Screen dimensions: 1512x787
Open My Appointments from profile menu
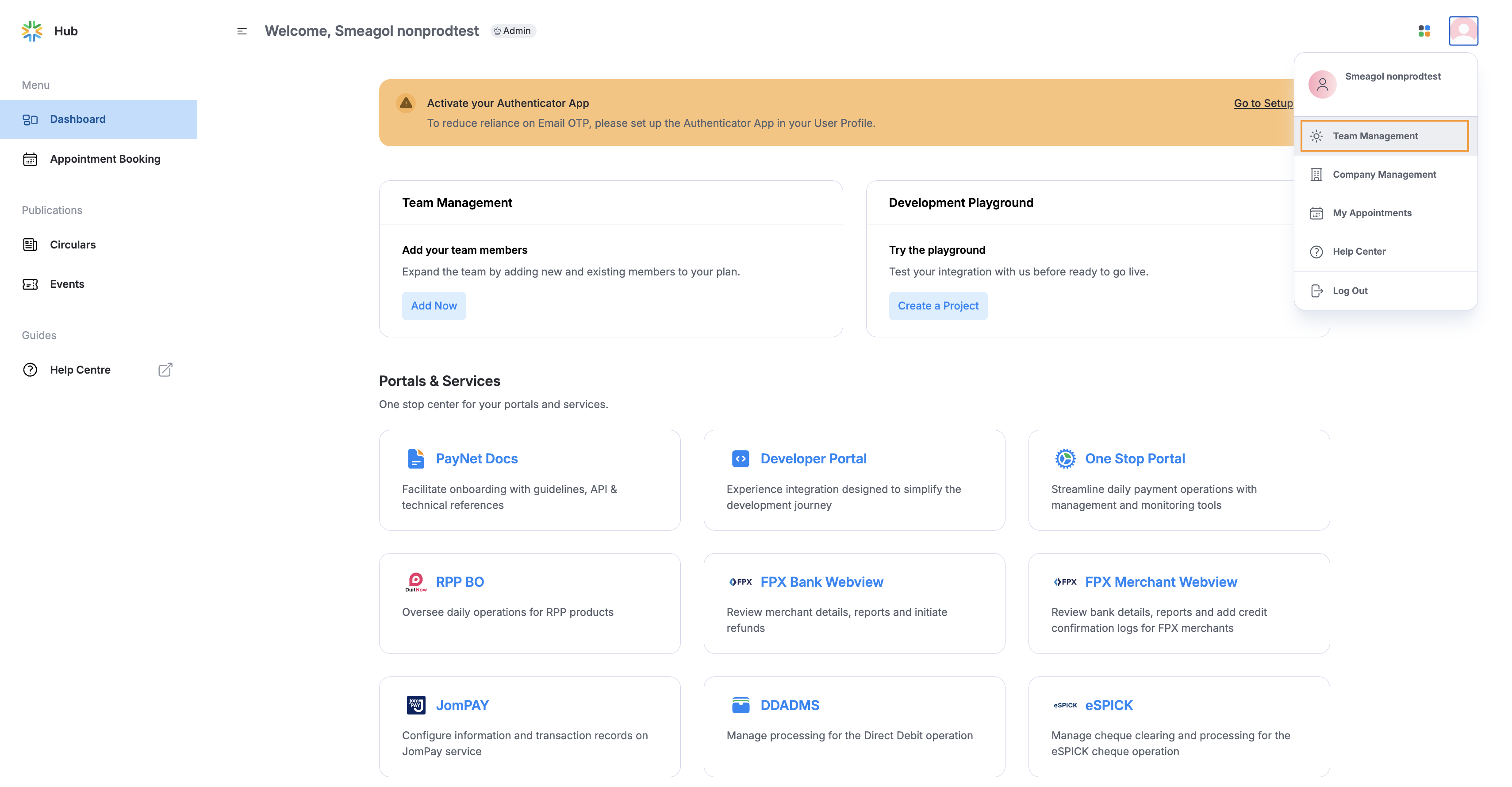pos(1385,213)
